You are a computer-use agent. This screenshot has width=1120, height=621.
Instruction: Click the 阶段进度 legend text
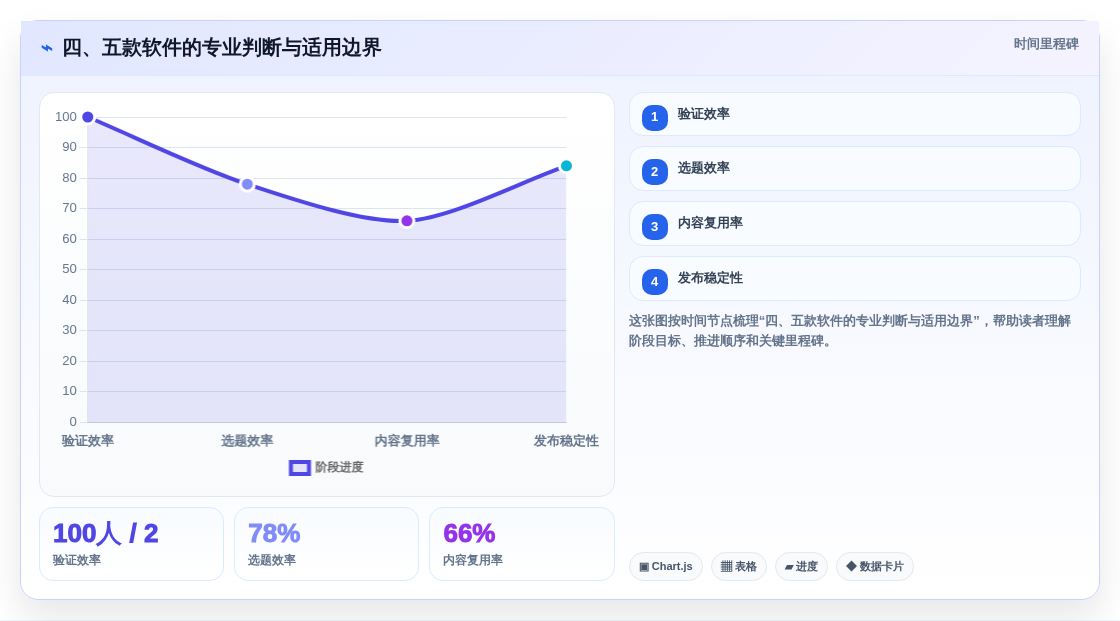click(x=339, y=467)
